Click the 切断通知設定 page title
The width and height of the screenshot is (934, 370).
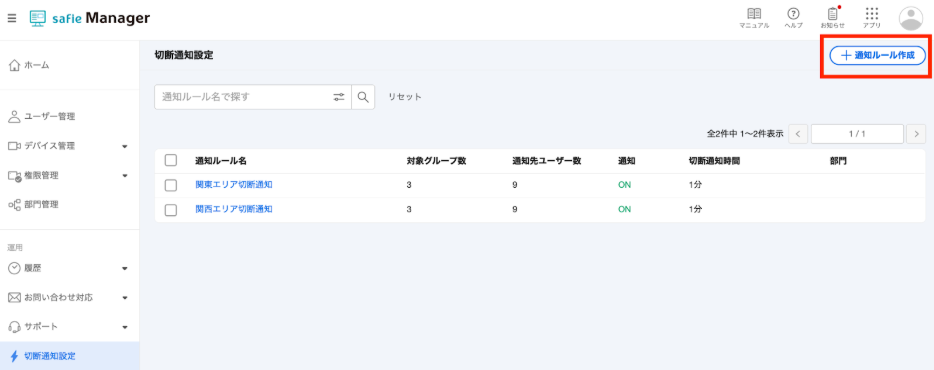[184, 55]
